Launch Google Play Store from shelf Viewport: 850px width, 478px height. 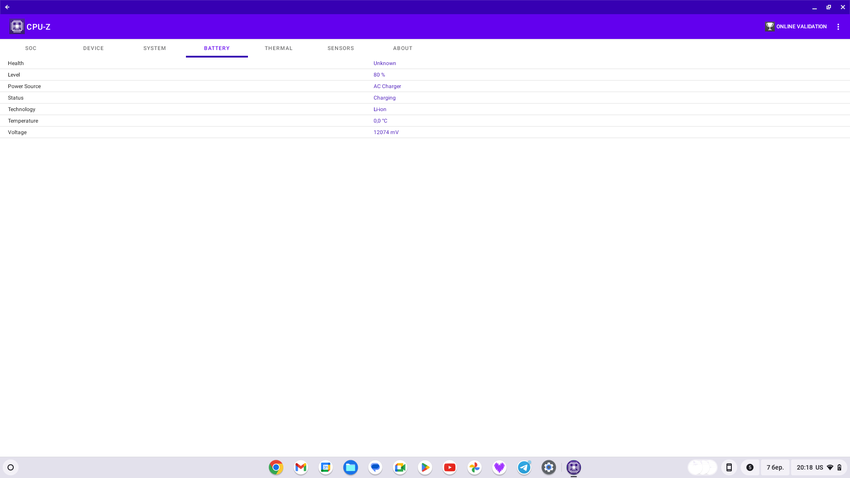pyautogui.click(x=425, y=467)
